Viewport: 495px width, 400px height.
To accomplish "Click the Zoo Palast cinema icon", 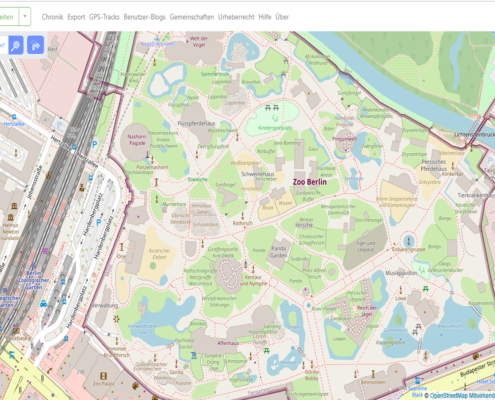I will tap(104, 376).
